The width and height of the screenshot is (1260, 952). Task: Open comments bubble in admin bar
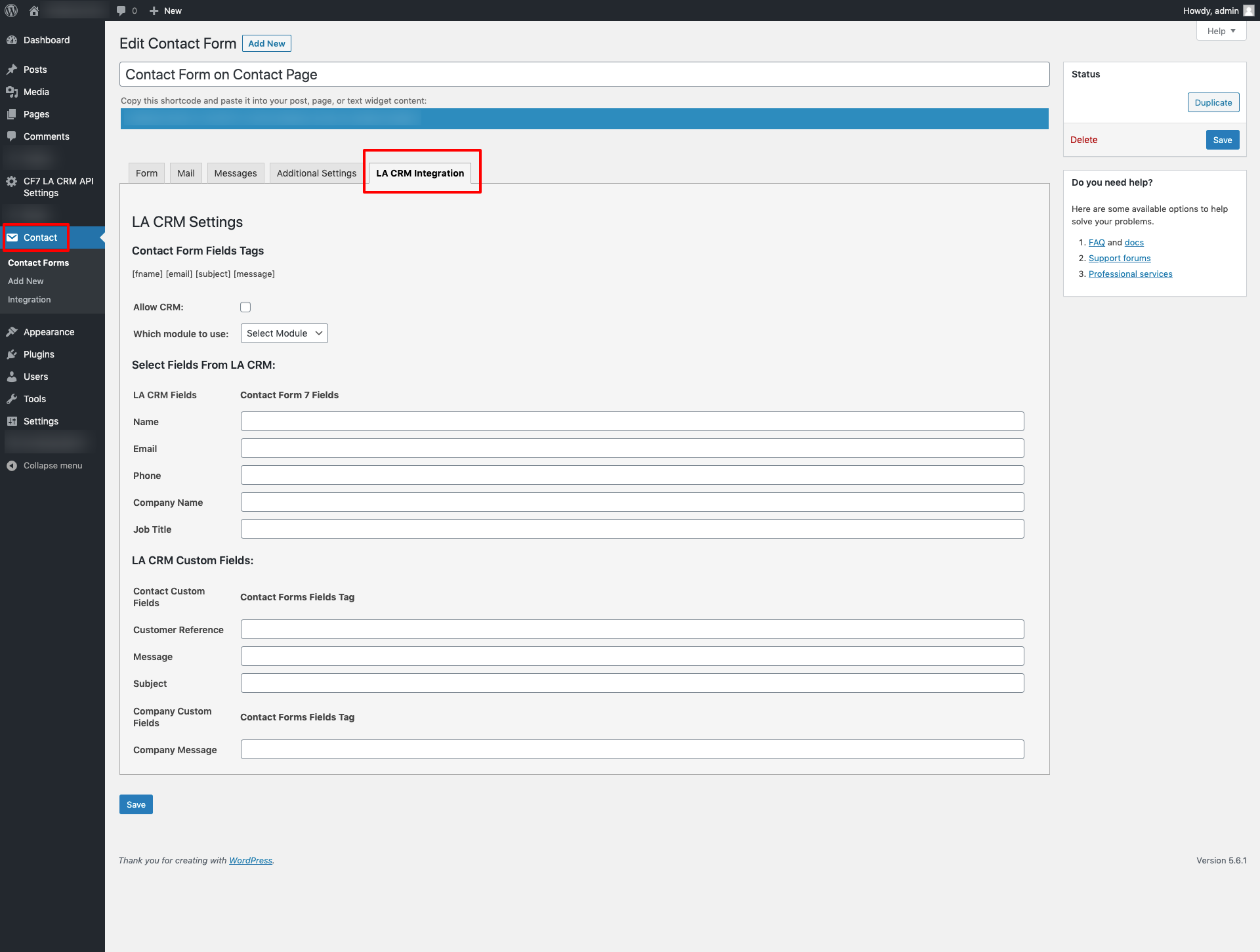pos(121,10)
